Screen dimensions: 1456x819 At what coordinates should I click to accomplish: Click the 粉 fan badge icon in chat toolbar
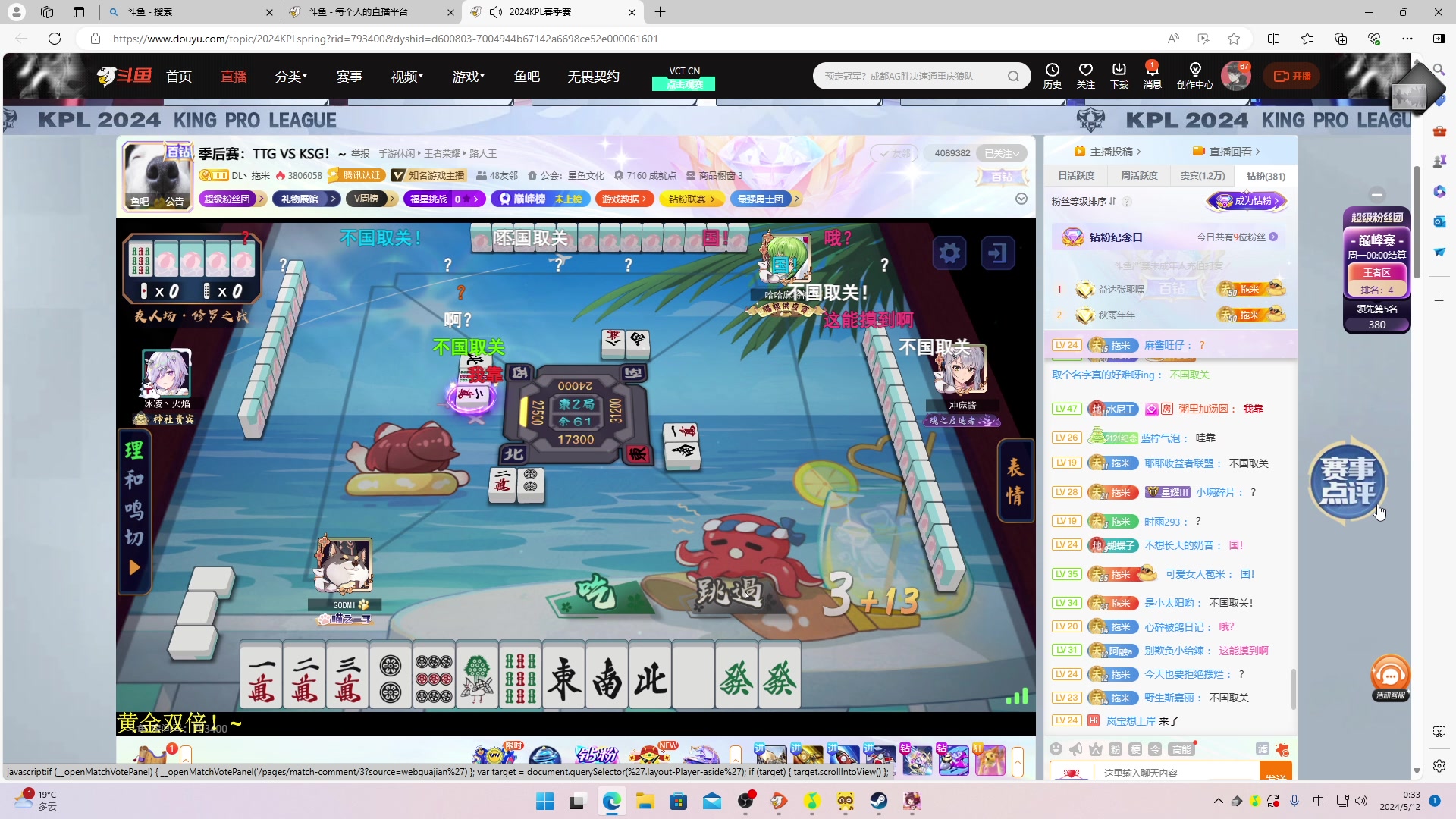pos(1115,749)
